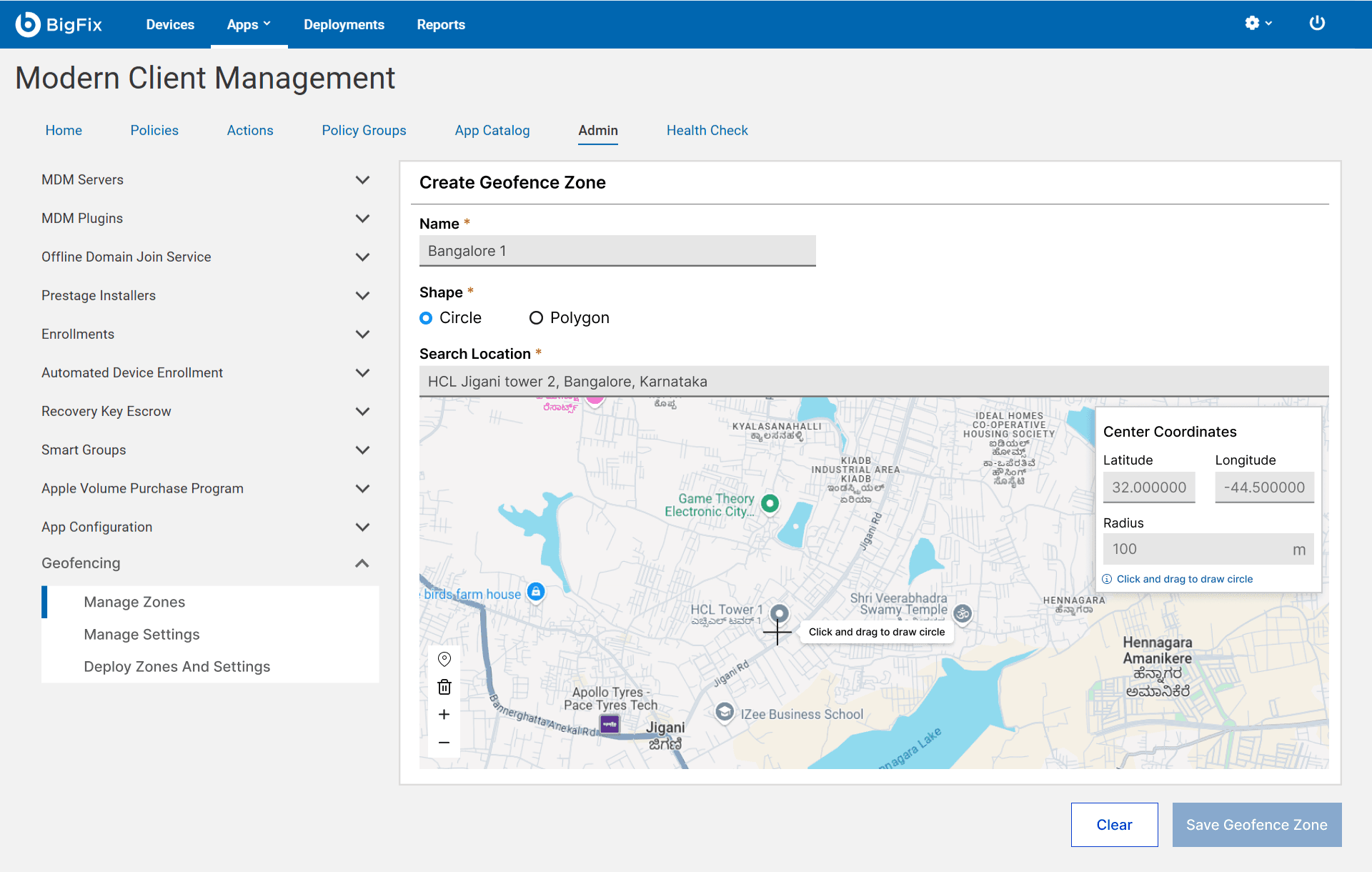Expand the Smart Groups section
Image resolution: width=1372 pixels, height=872 pixels.
click(x=362, y=450)
